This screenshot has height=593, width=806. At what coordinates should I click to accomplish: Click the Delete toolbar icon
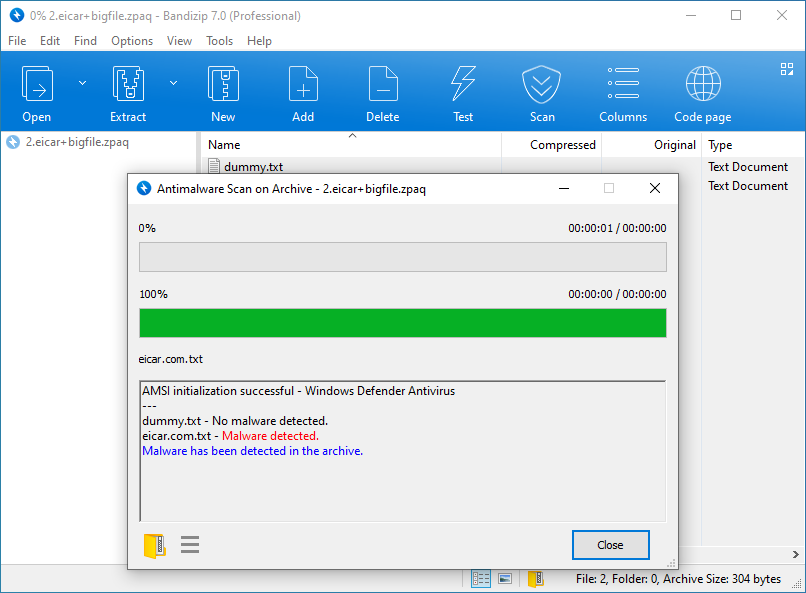coord(382,84)
